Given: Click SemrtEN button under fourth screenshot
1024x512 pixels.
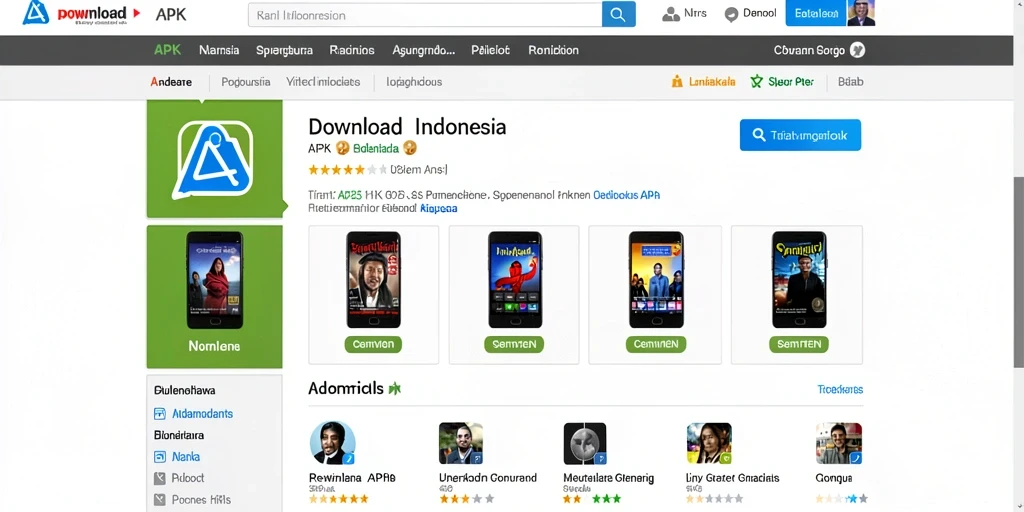Looking at the screenshot, I should pyautogui.click(x=799, y=344).
